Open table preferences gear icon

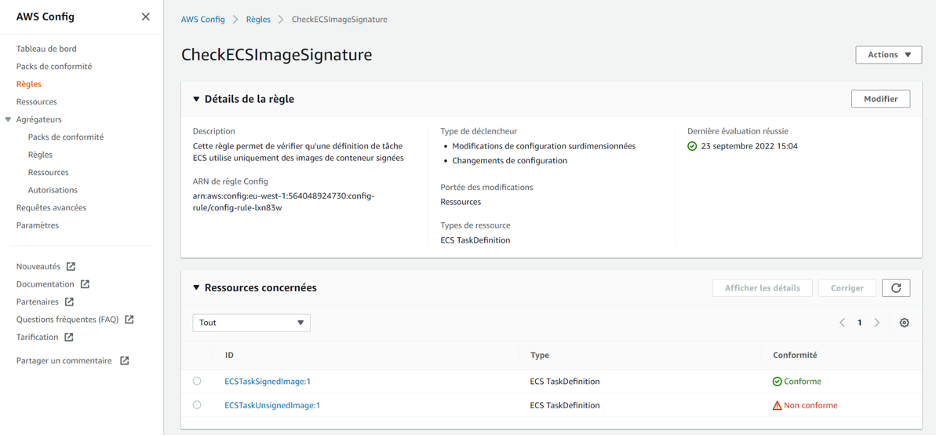coord(904,323)
